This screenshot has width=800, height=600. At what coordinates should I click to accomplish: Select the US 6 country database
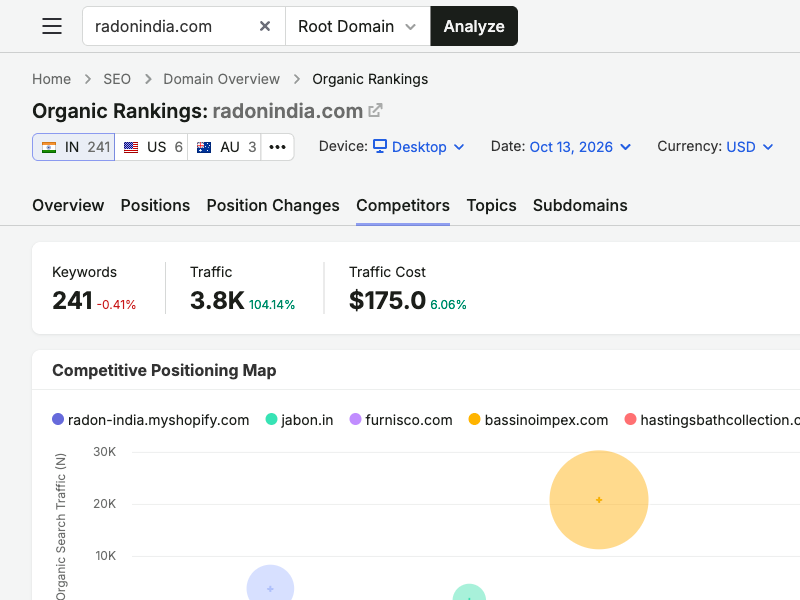pos(152,147)
